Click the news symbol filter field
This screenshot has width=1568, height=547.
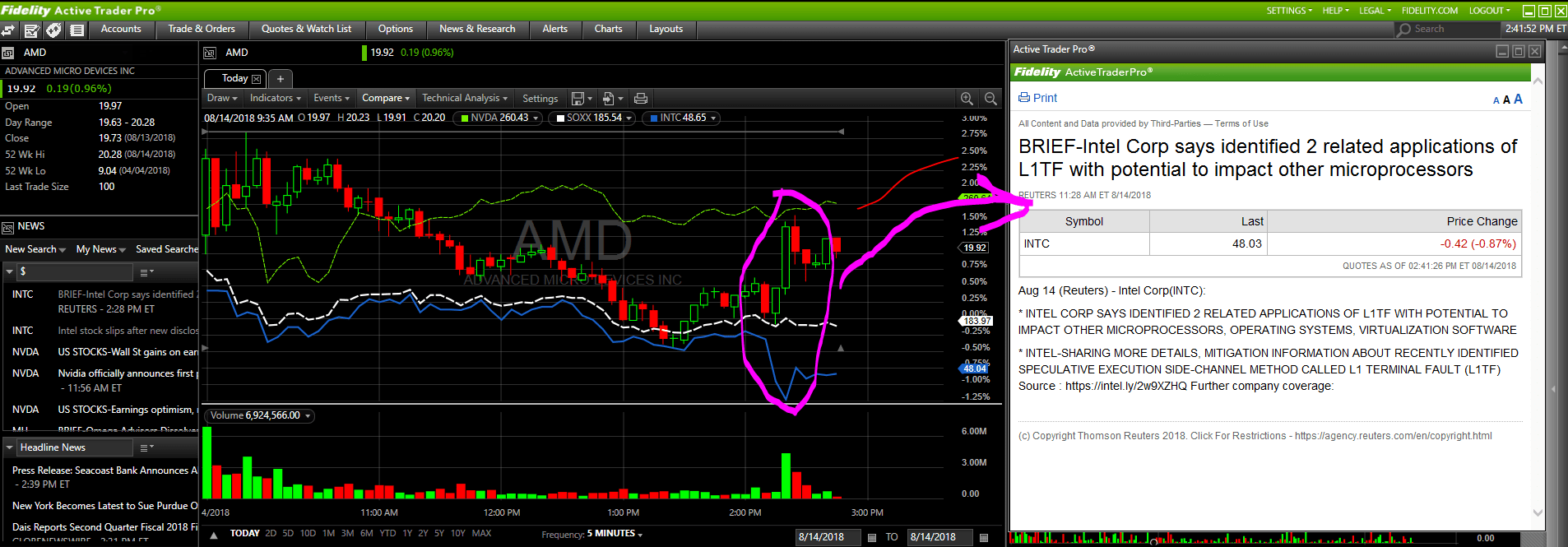(74, 272)
